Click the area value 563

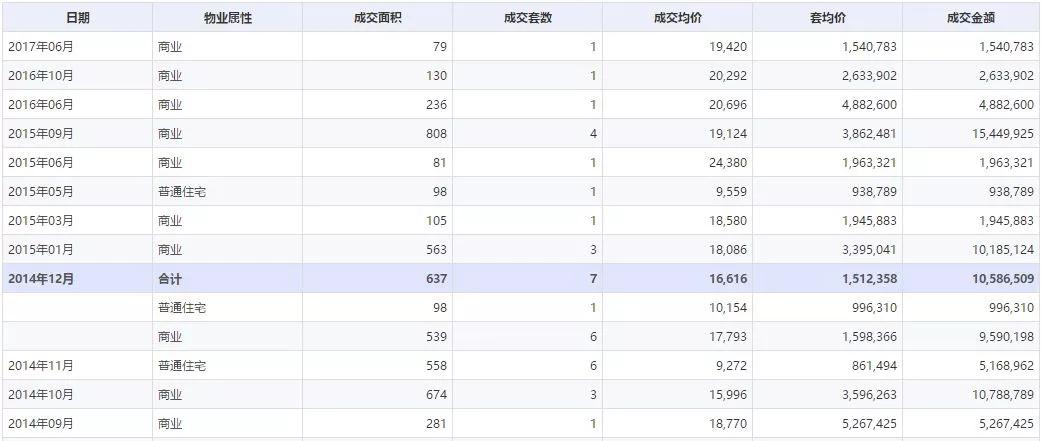coord(436,250)
